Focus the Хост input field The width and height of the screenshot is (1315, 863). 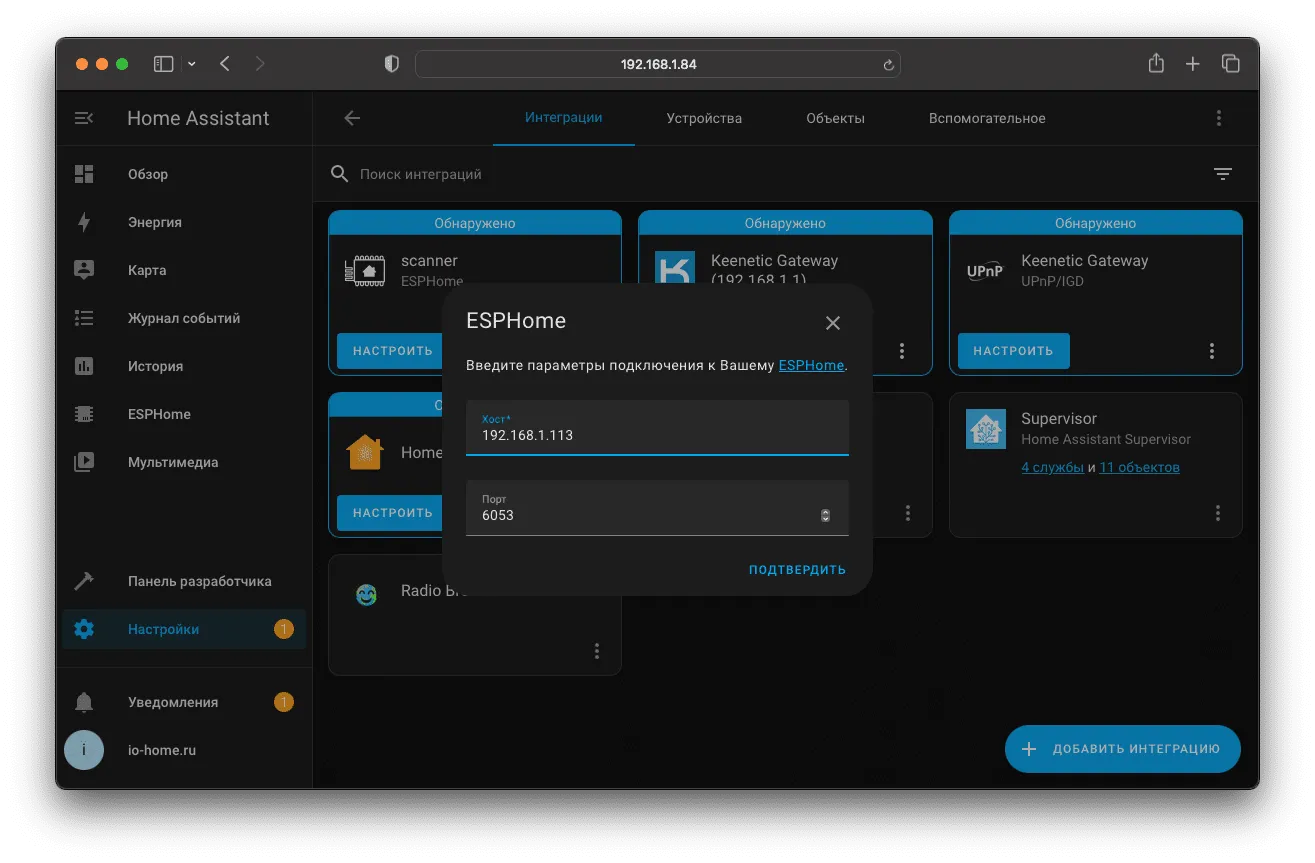click(657, 428)
